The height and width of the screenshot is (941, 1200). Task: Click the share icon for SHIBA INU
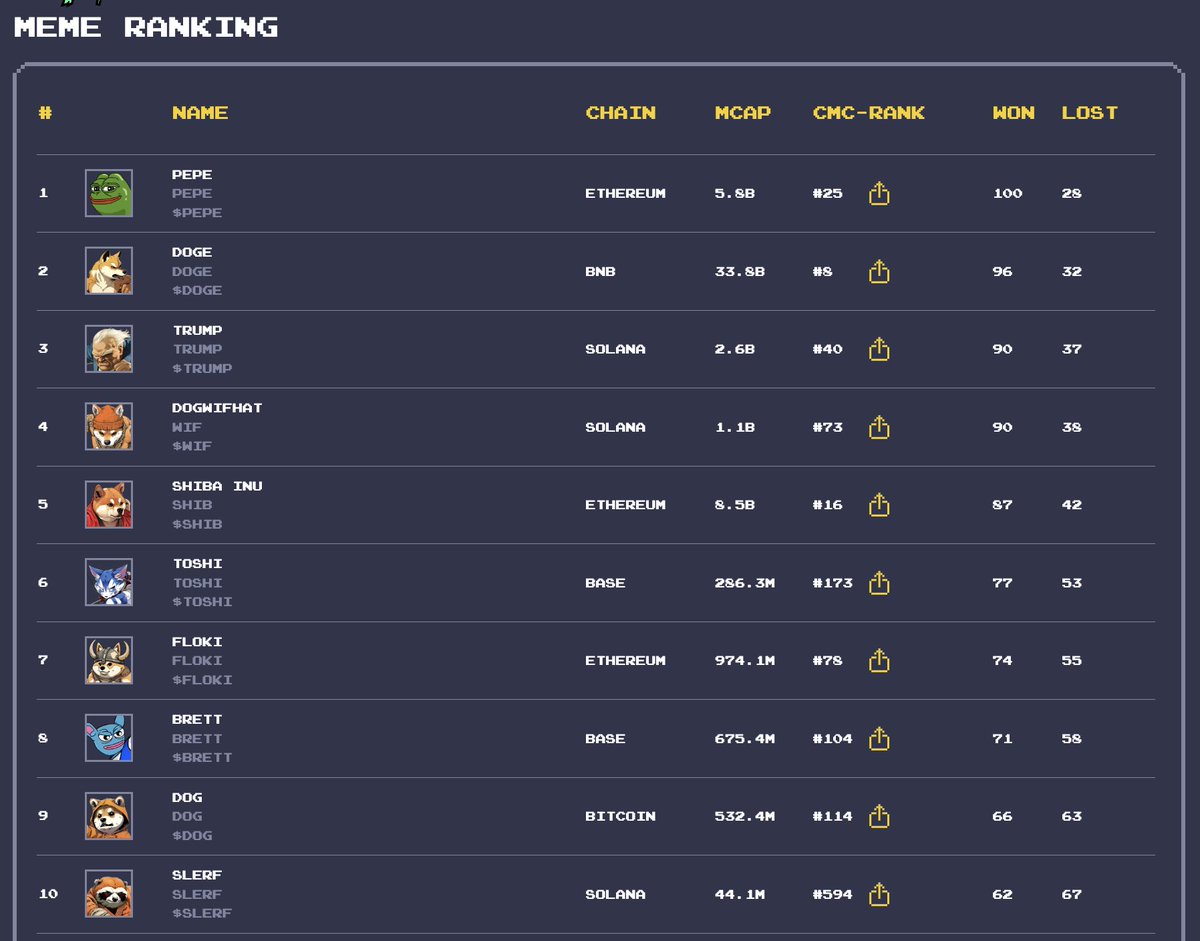click(x=879, y=505)
